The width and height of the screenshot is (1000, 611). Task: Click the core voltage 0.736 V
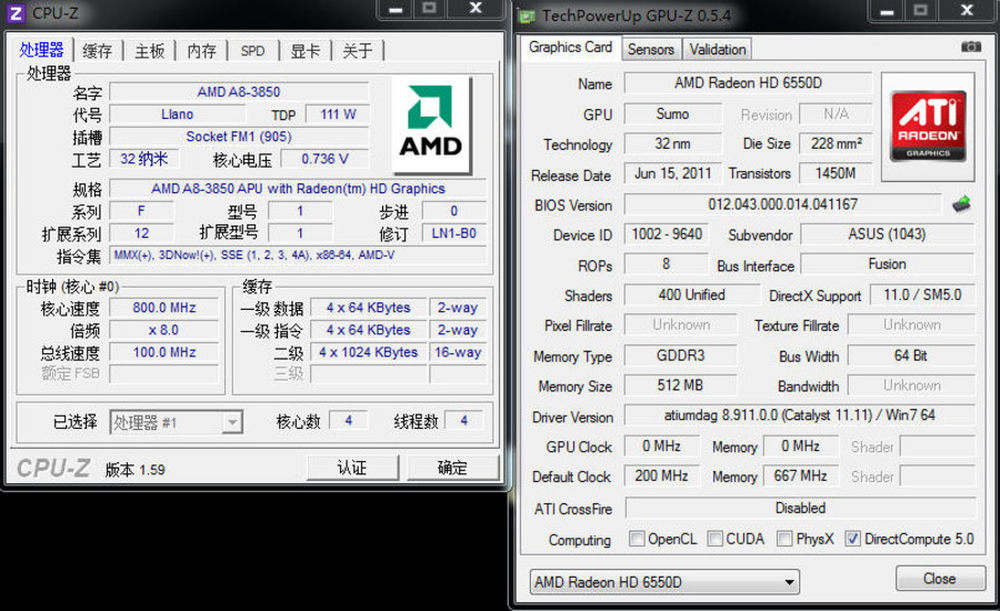325,159
